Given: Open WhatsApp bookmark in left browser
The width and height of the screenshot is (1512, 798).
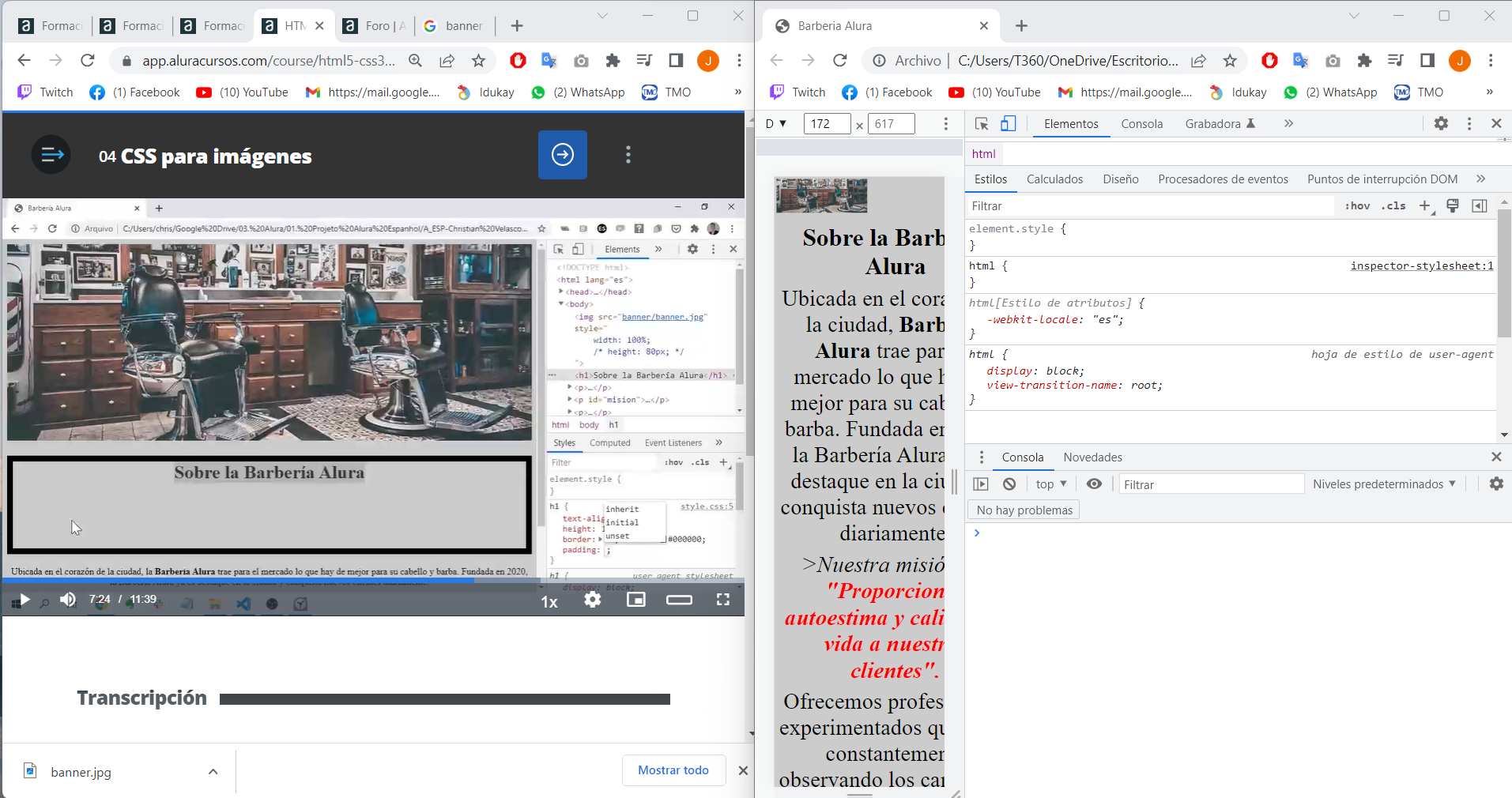Looking at the screenshot, I should click(x=578, y=92).
